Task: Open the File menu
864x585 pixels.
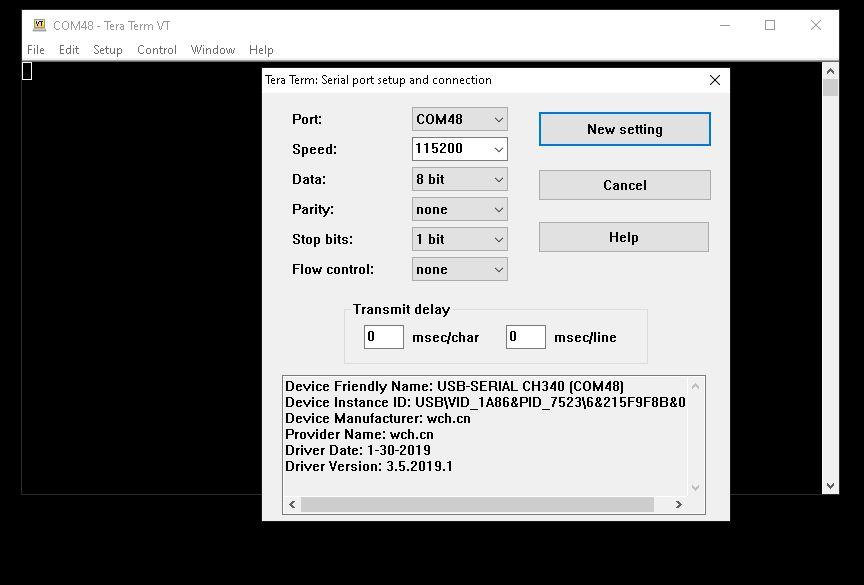Action: (36, 50)
